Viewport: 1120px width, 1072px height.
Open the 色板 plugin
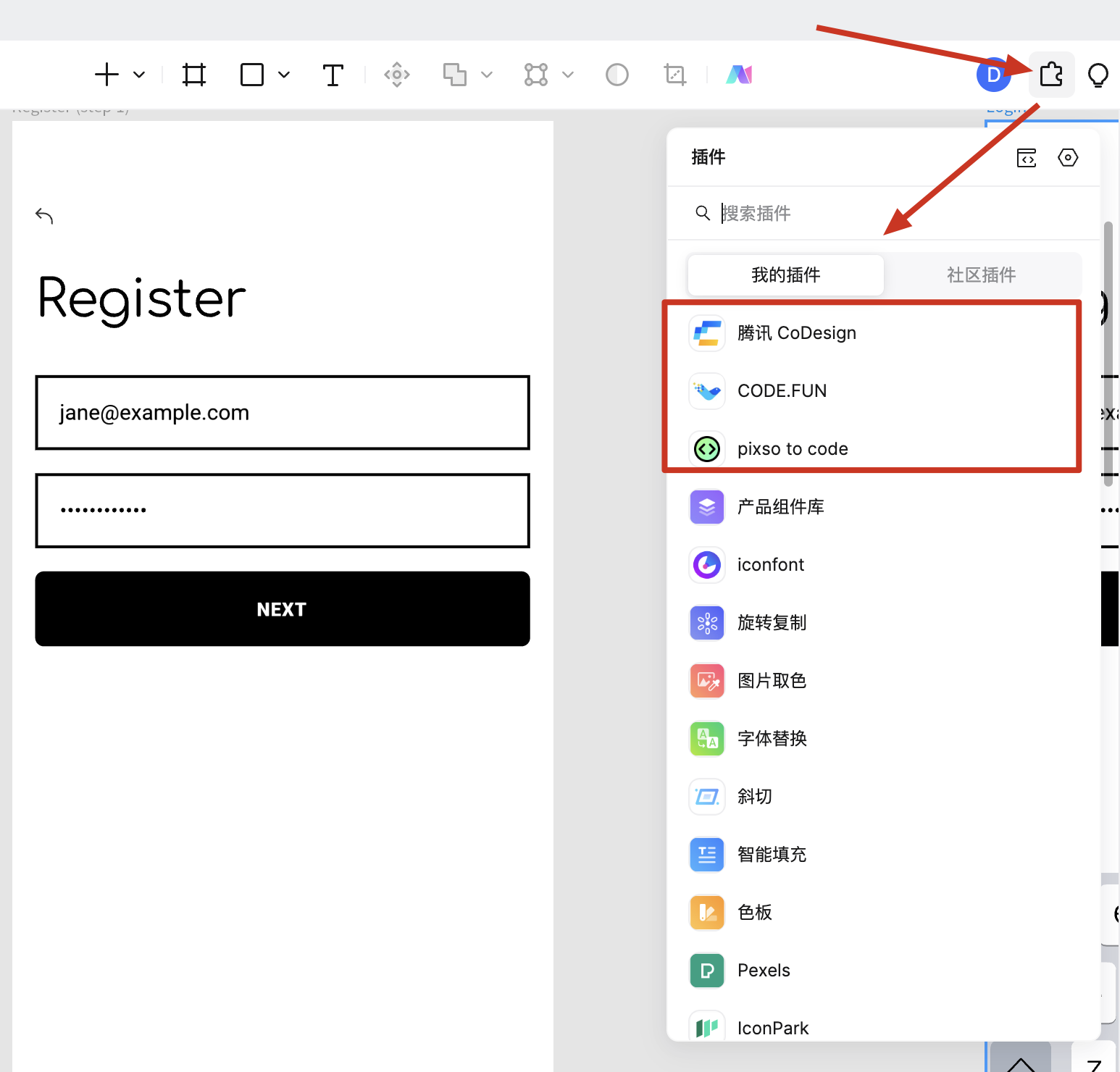pos(884,913)
